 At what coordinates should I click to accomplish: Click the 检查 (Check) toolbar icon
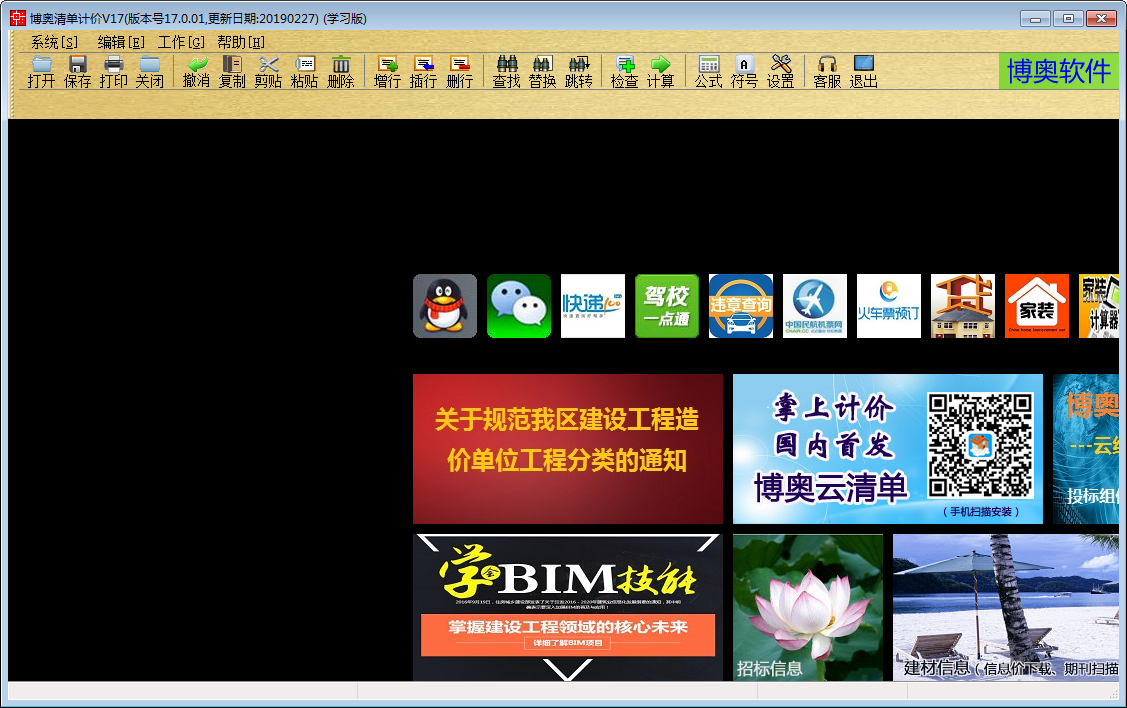[x=625, y=72]
